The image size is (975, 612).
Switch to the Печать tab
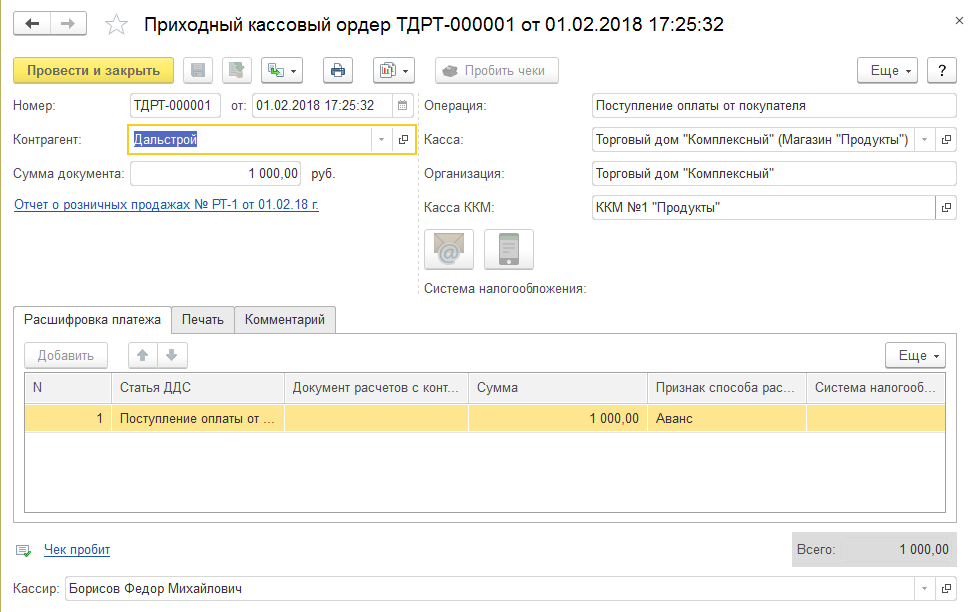tap(203, 320)
